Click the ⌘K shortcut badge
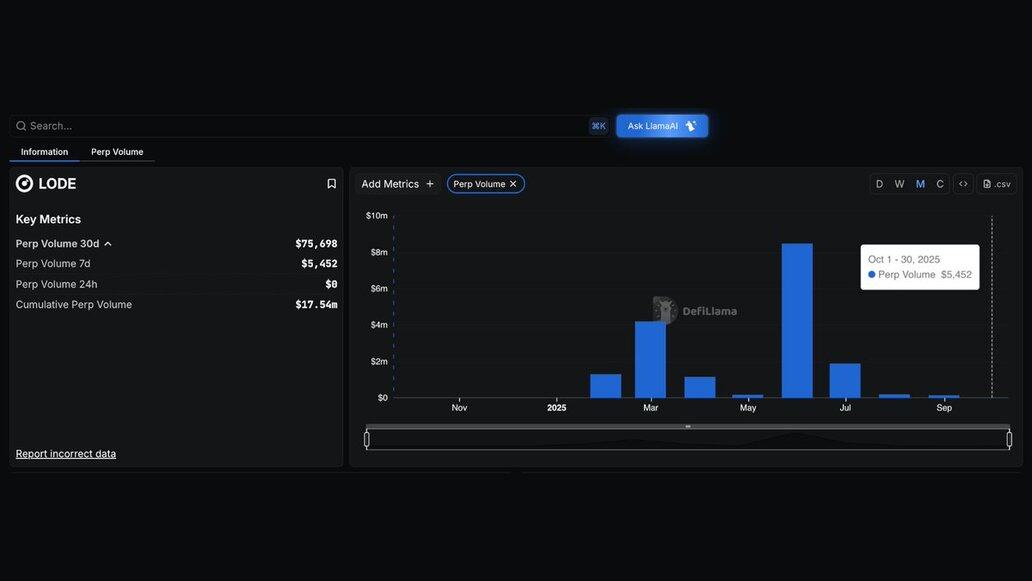 coord(598,126)
